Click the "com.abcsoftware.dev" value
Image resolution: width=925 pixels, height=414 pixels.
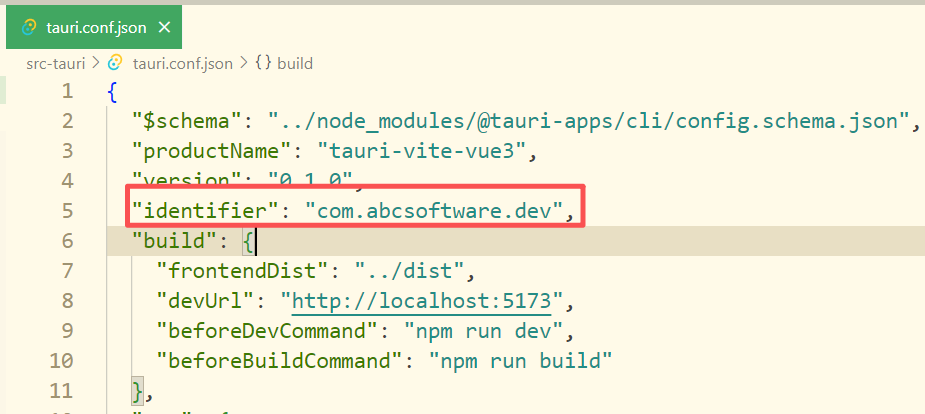[434, 211]
